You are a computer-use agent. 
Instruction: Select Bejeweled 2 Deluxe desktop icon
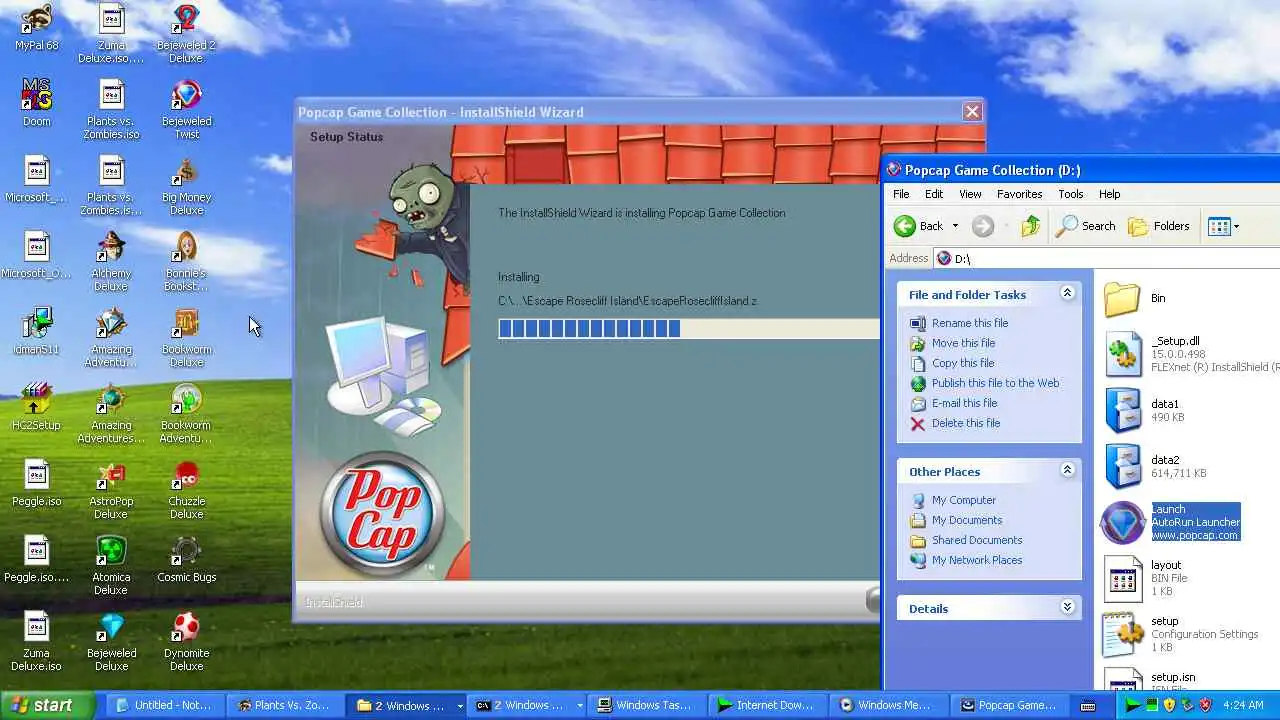point(186,34)
